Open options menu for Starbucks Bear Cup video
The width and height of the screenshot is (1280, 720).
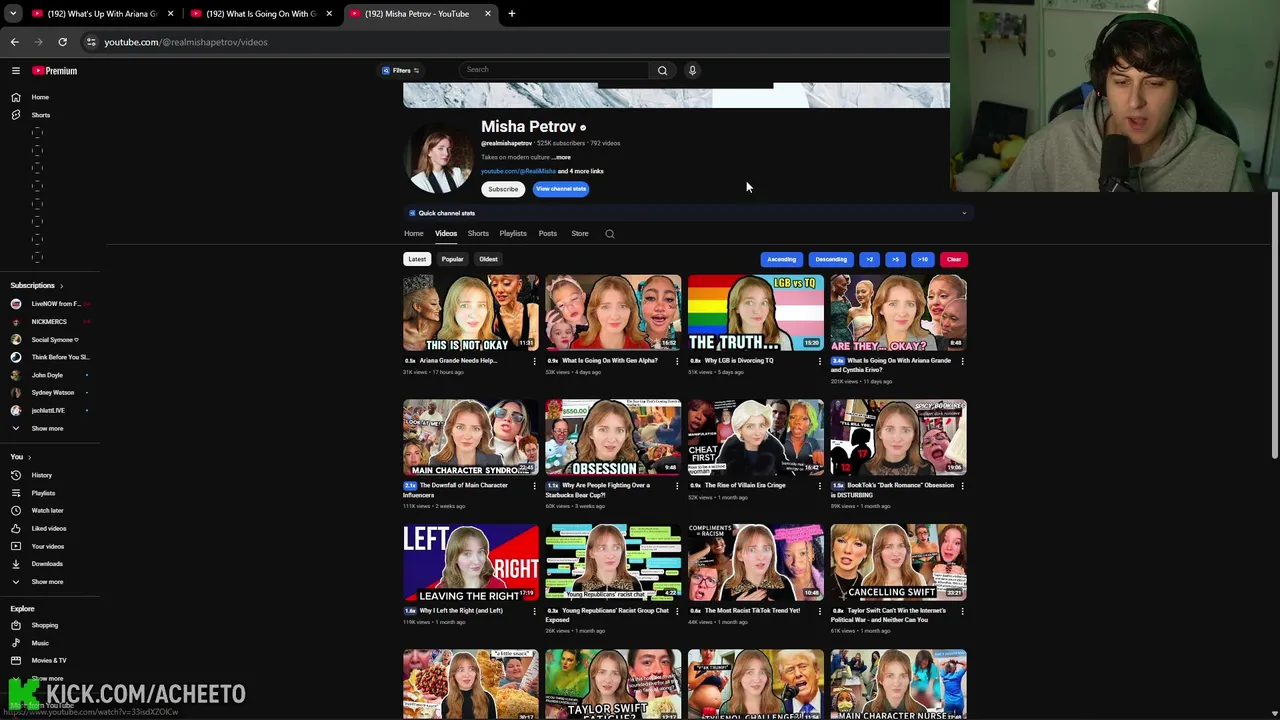pos(677,486)
